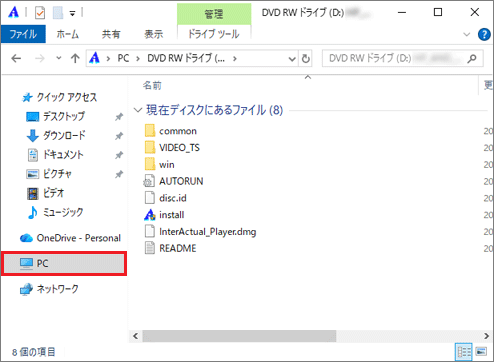This screenshot has height=362, width=494.
Task: Open the quick access toolbar customize arrow
Action: [72, 13]
